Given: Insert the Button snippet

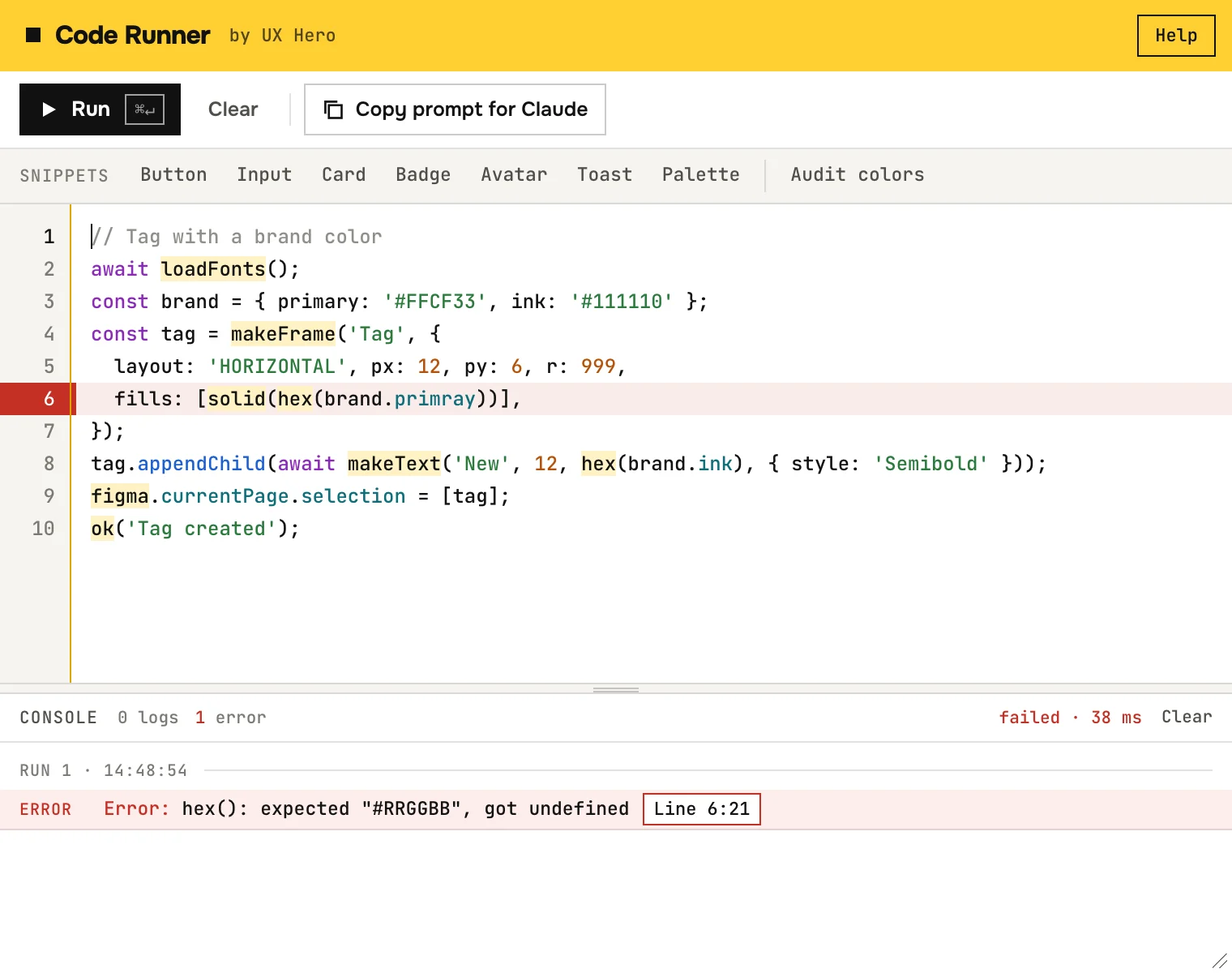Looking at the screenshot, I should (x=173, y=175).
